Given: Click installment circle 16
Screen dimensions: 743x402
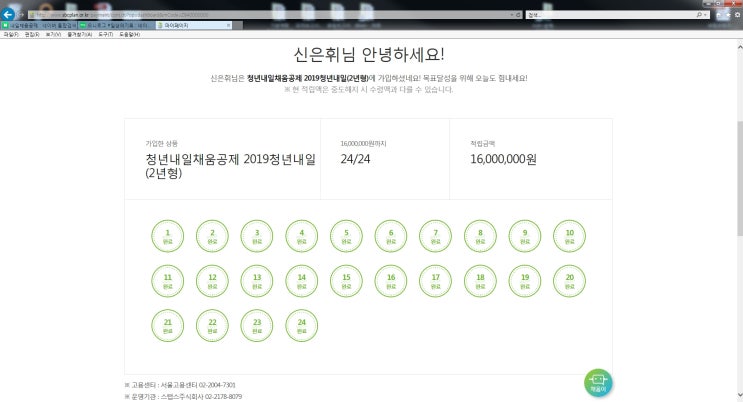Looking at the screenshot, I should [391, 281].
